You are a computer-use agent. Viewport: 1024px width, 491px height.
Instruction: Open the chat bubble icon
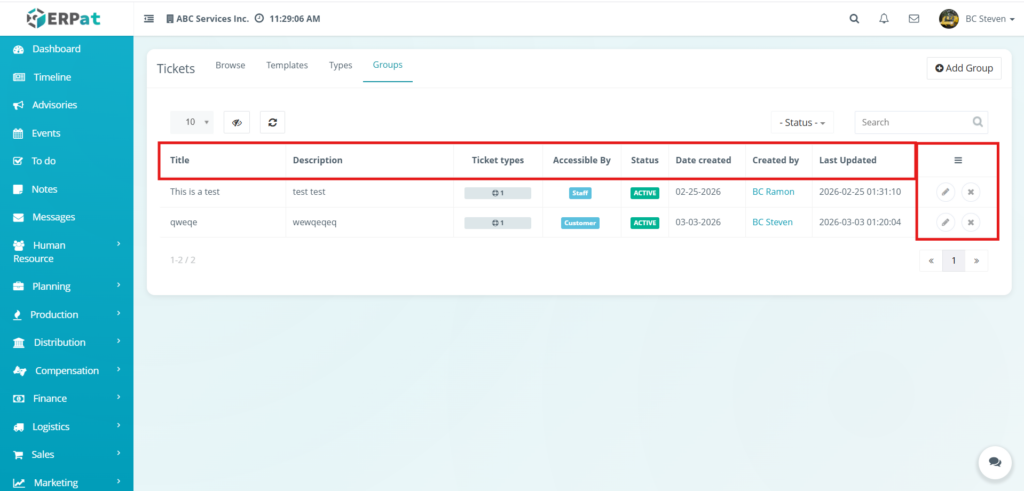tap(994, 462)
